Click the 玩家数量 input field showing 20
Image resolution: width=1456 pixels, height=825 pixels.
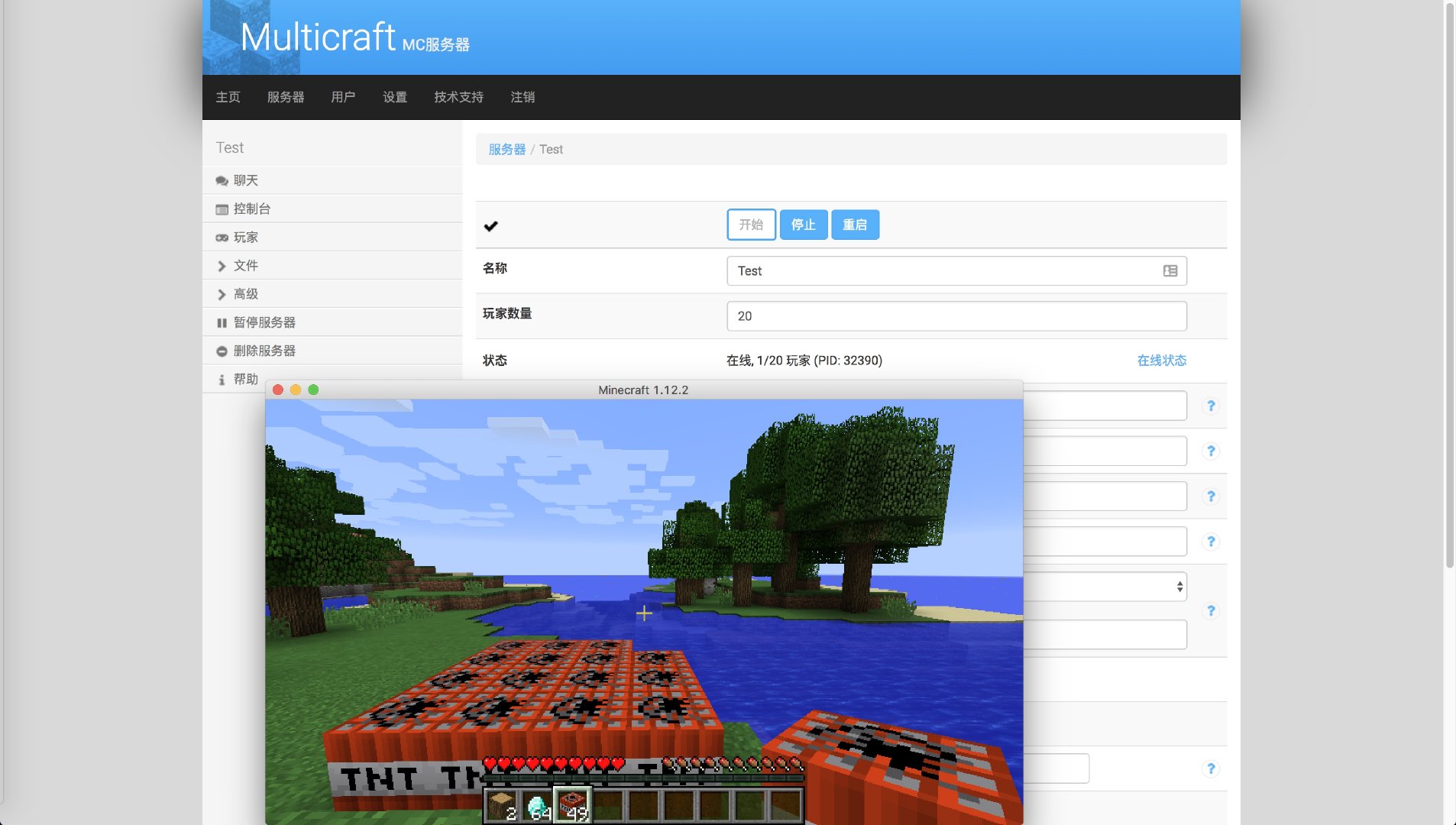(956, 316)
